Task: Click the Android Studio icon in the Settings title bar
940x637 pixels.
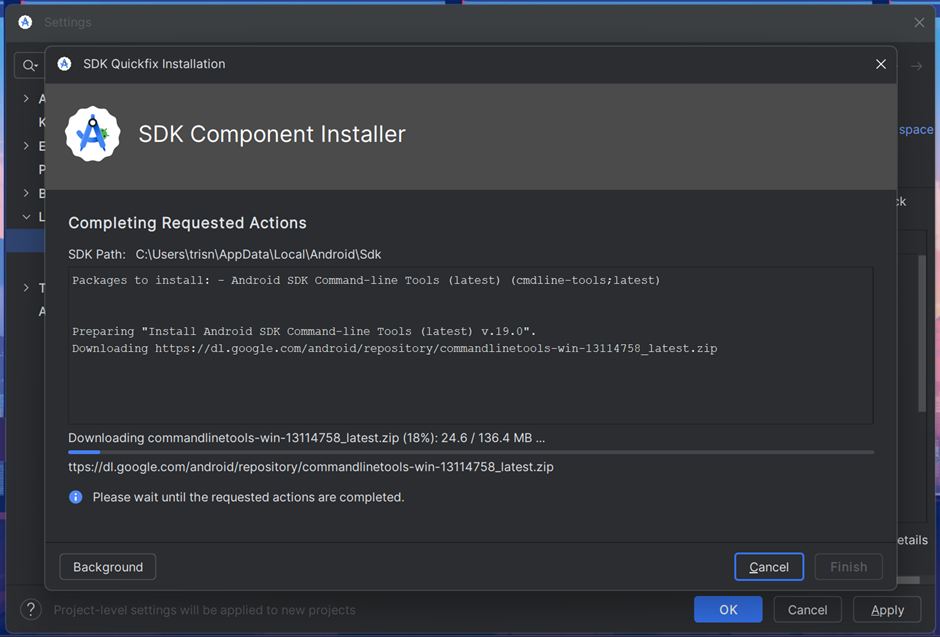Action: pos(25,22)
